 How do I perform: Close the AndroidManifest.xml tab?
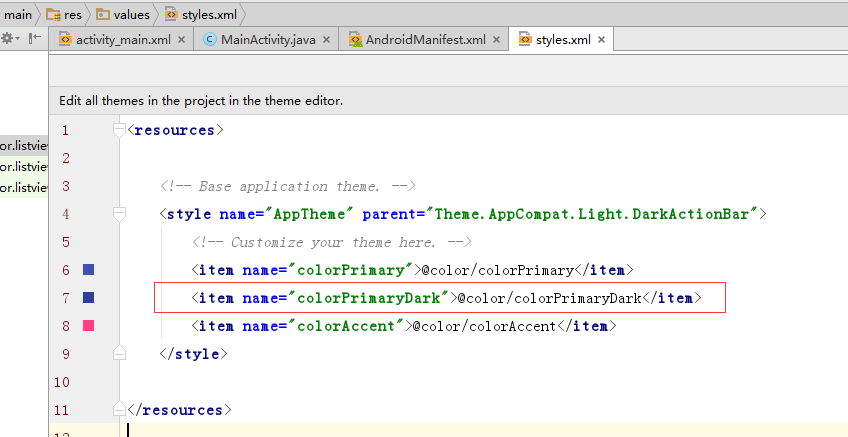tap(496, 39)
